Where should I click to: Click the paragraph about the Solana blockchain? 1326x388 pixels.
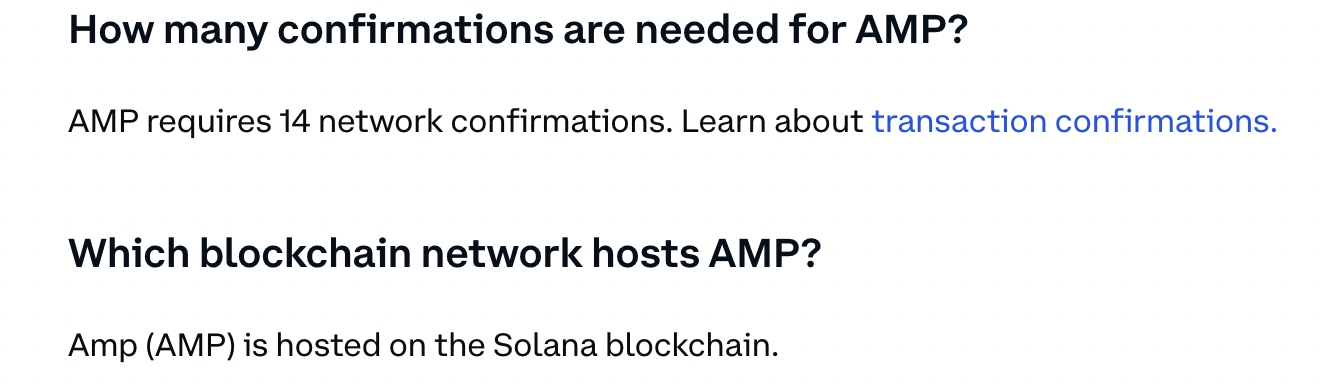click(x=423, y=346)
